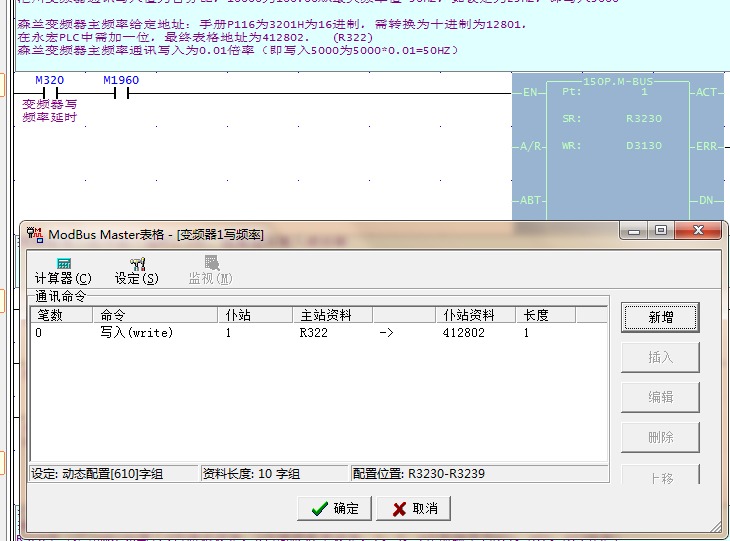This screenshot has height=541, width=730.
Task: Click the 412802 slave address cell
Action: [464, 333]
